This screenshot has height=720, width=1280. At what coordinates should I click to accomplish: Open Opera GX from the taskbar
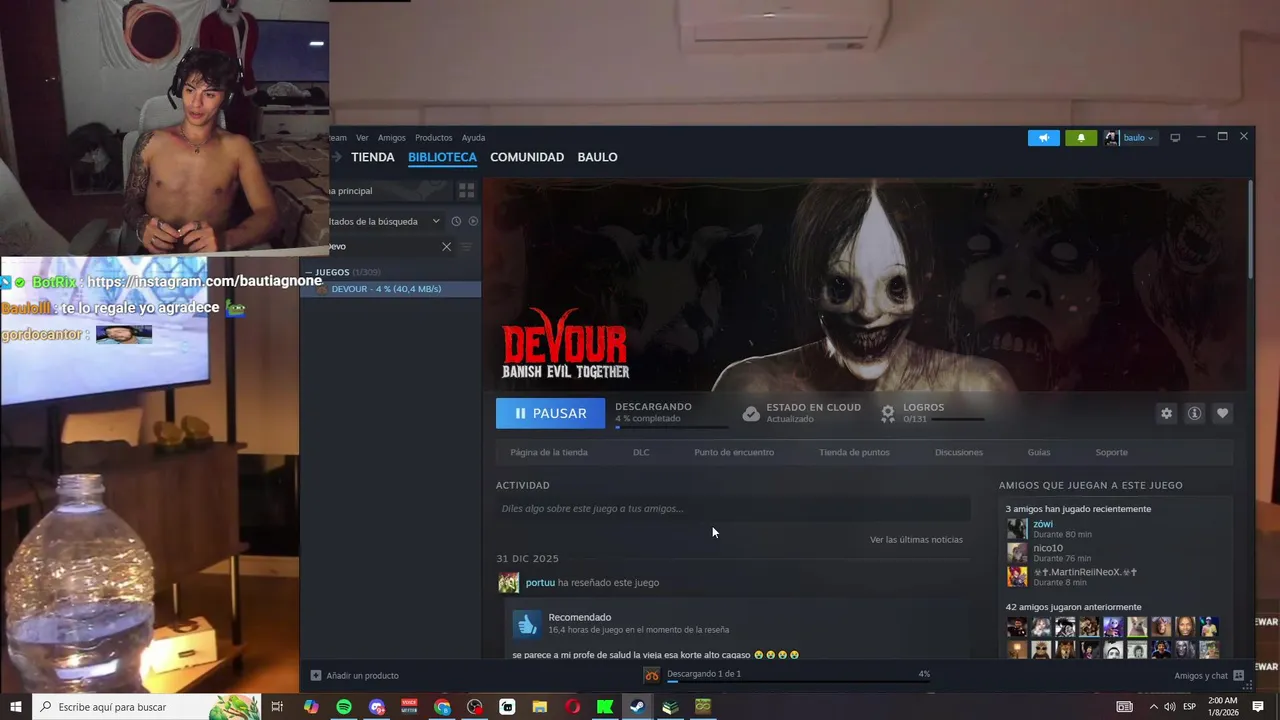(572, 707)
